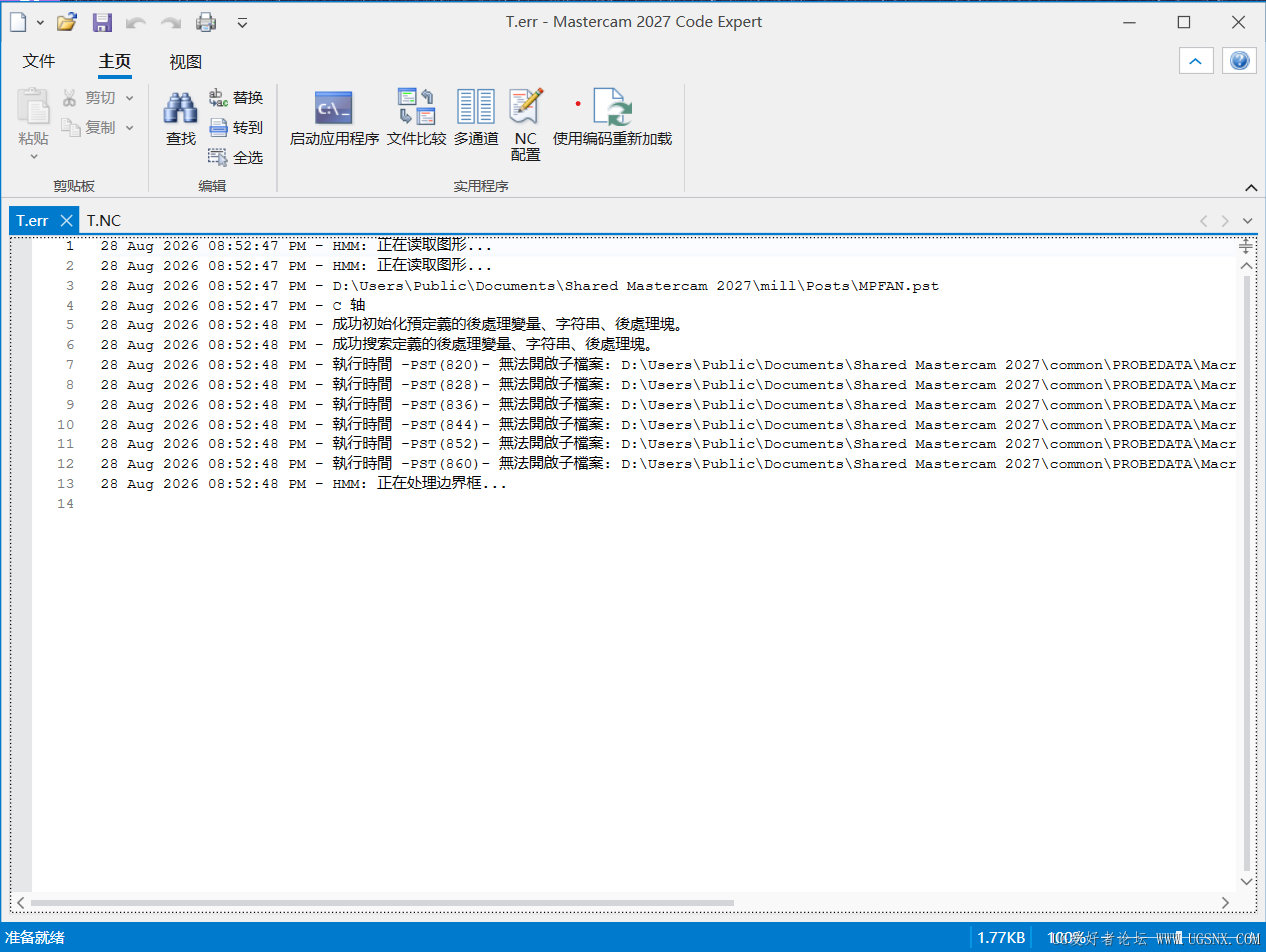Click line 6 成功搜索定義 message

[376, 345]
